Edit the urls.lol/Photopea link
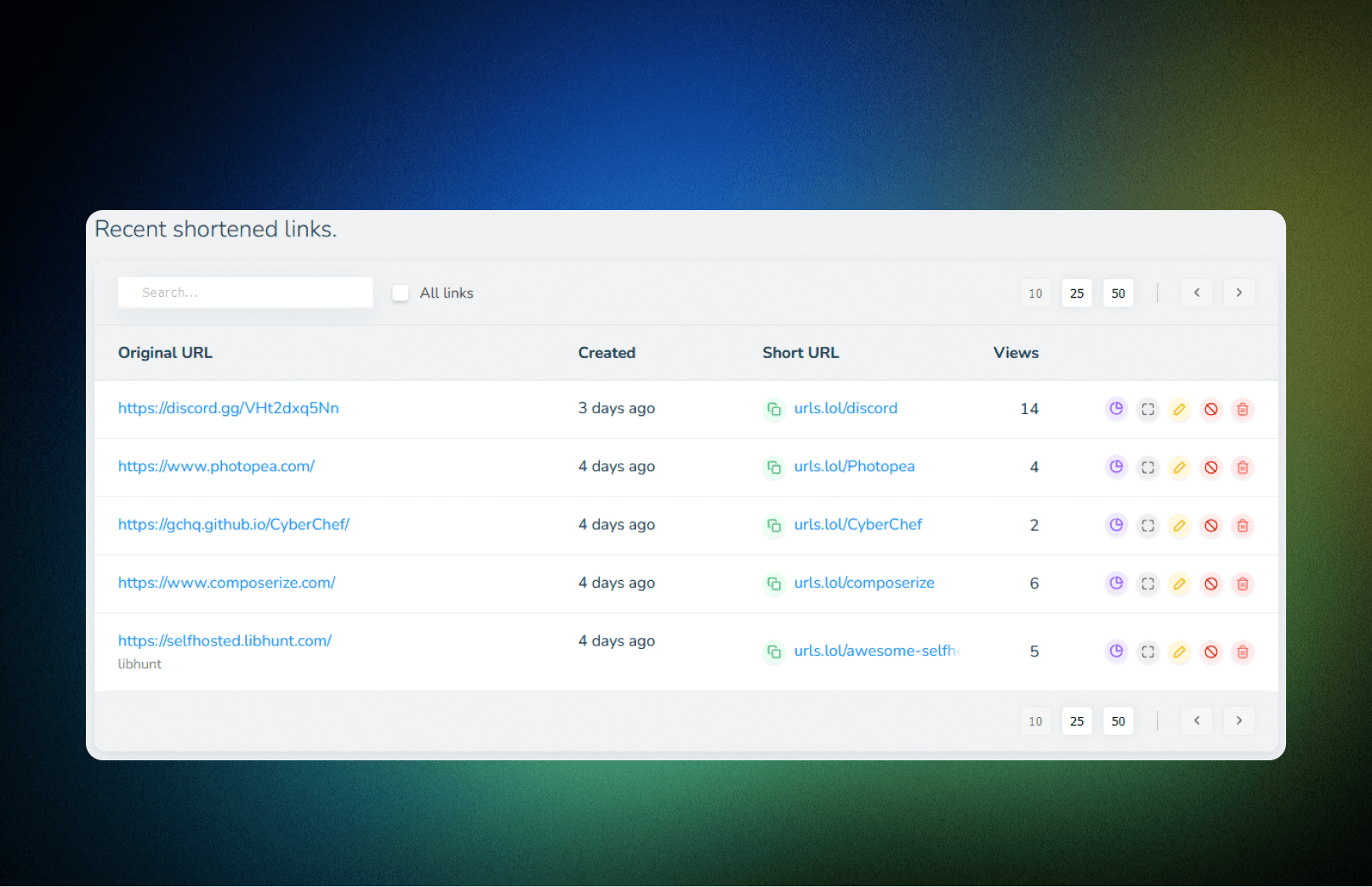 tap(1179, 467)
